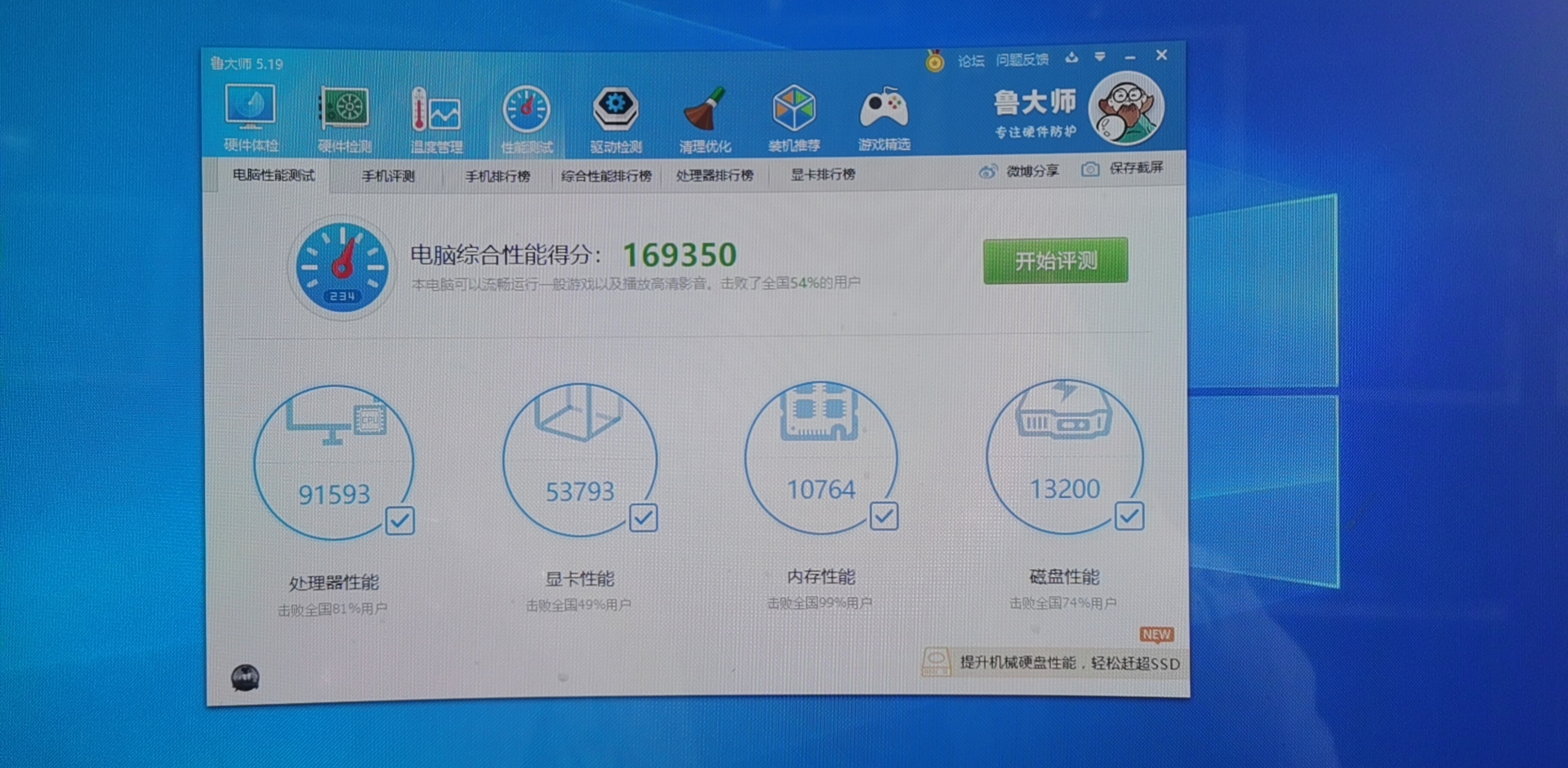Image resolution: width=1568 pixels, height=768 pixels.
Task: Open the 驱动检测 driver detection tool
Action: point(615,114)
